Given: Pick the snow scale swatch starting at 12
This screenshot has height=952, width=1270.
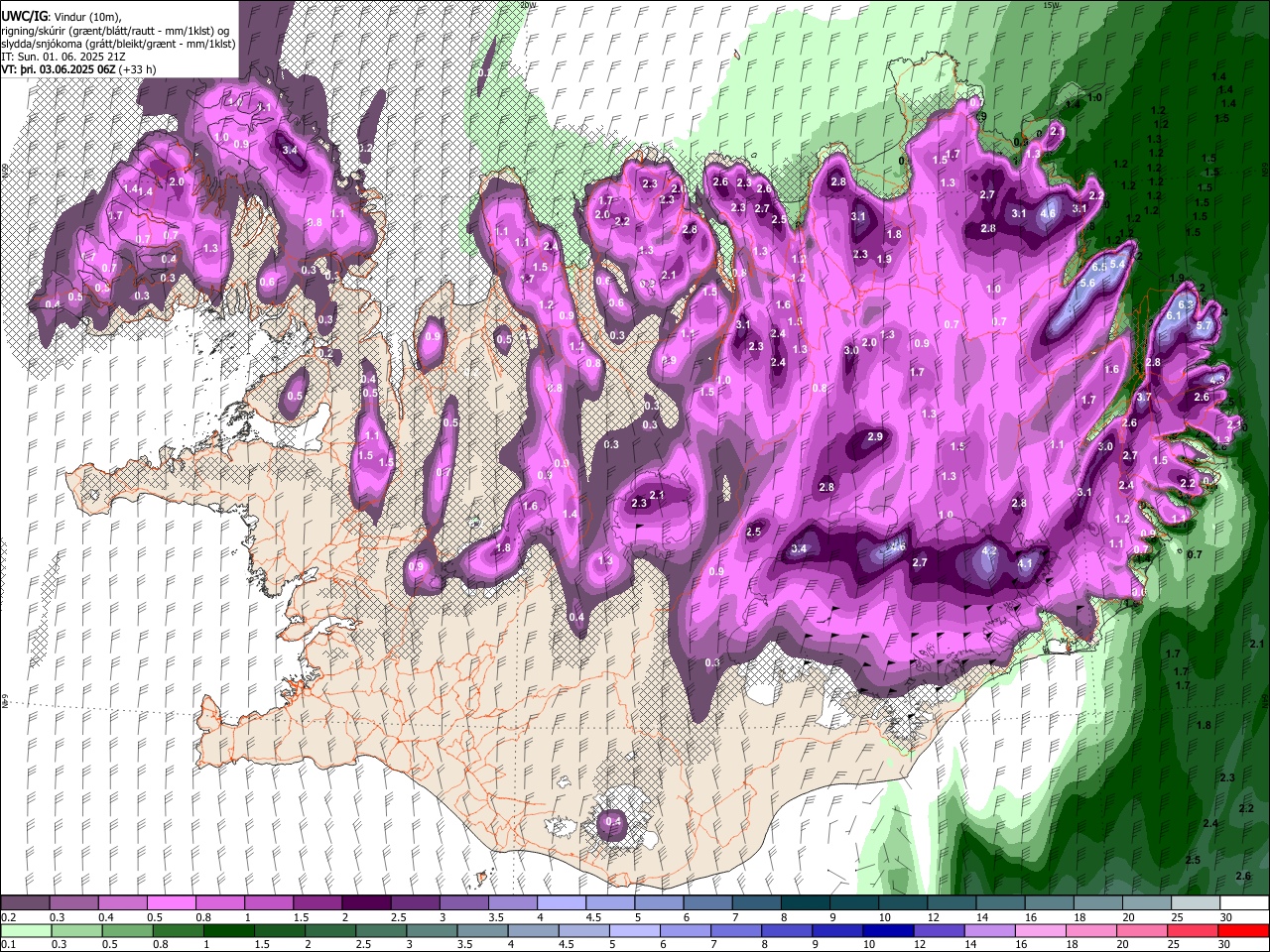Looking at the screenshot, I should pos(952,903).
